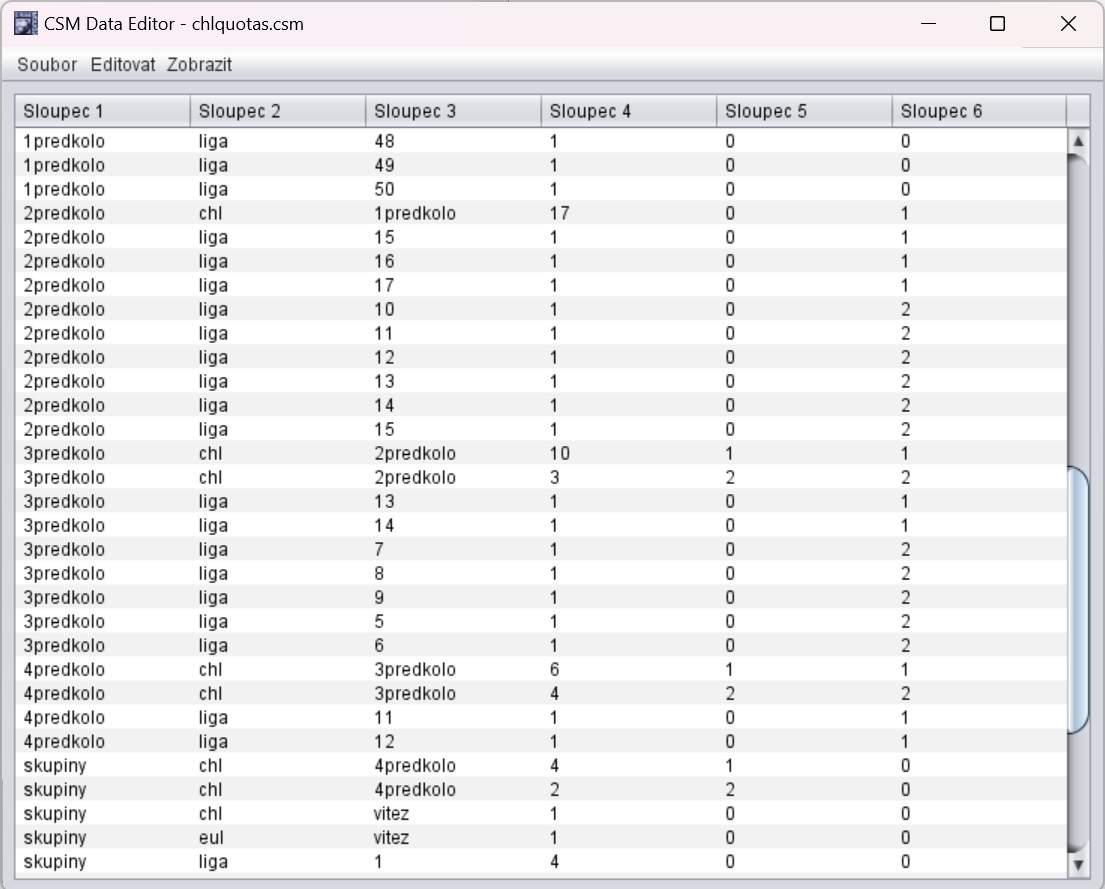Click the CSM Data Editor app icon

click(26, 23)
